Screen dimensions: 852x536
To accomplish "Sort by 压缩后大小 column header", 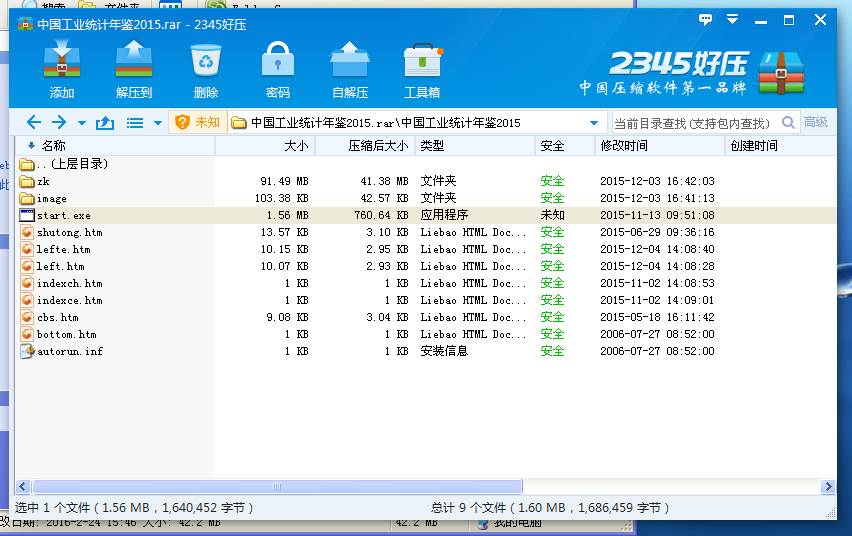I will coord(365,145).
